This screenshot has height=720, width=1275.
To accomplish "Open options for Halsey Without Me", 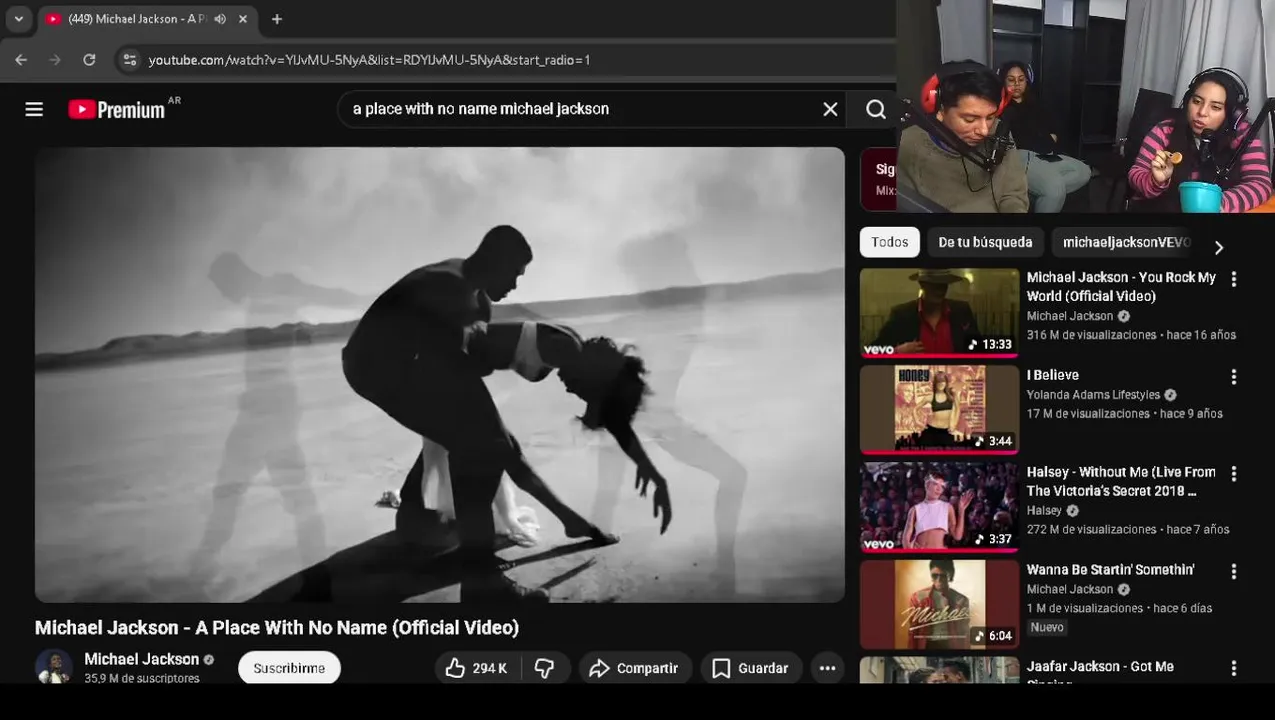I will pyautogui.click(x=1234, y=474).
